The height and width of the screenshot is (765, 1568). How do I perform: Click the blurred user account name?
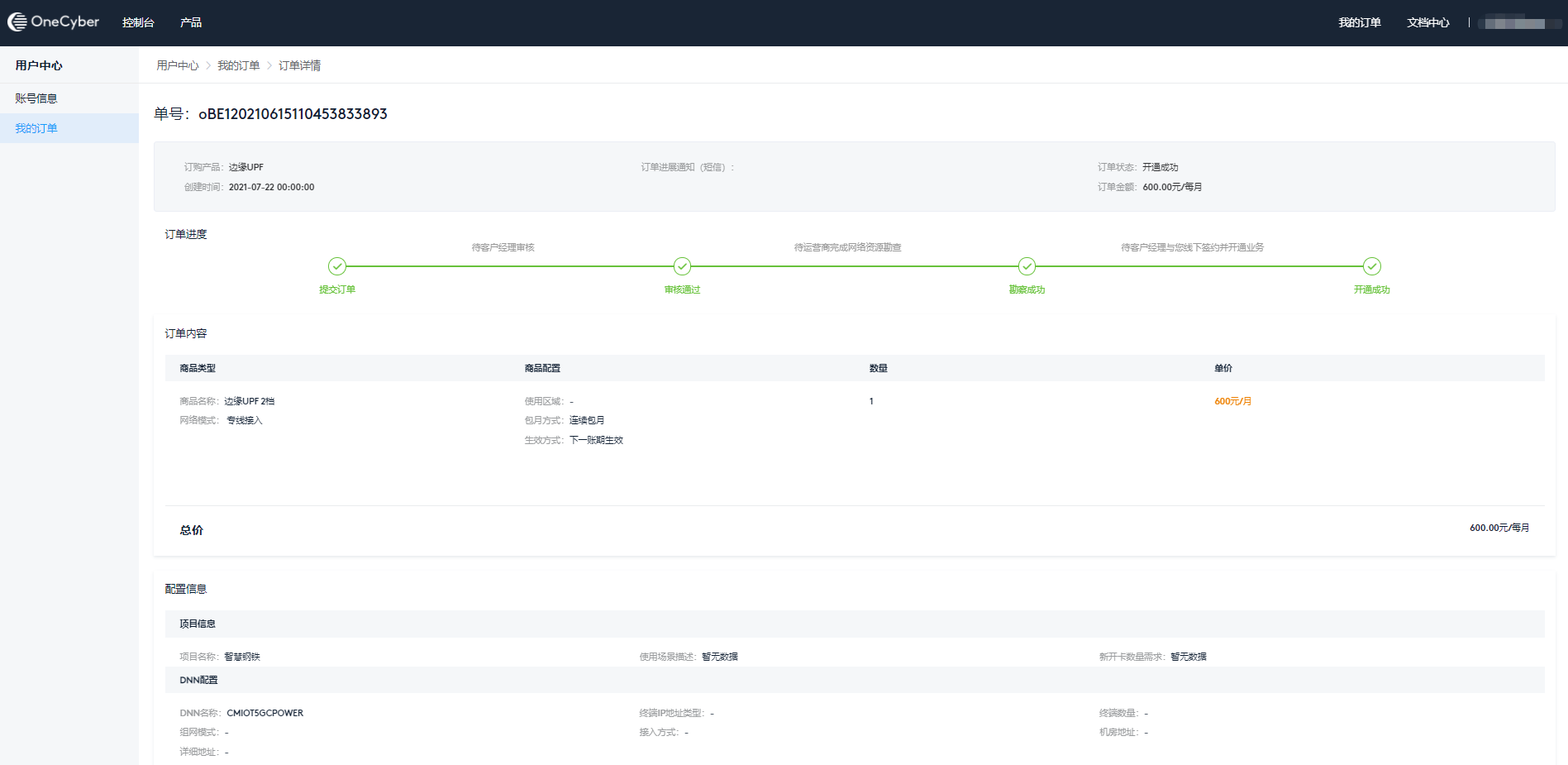tap(1514, 22)
